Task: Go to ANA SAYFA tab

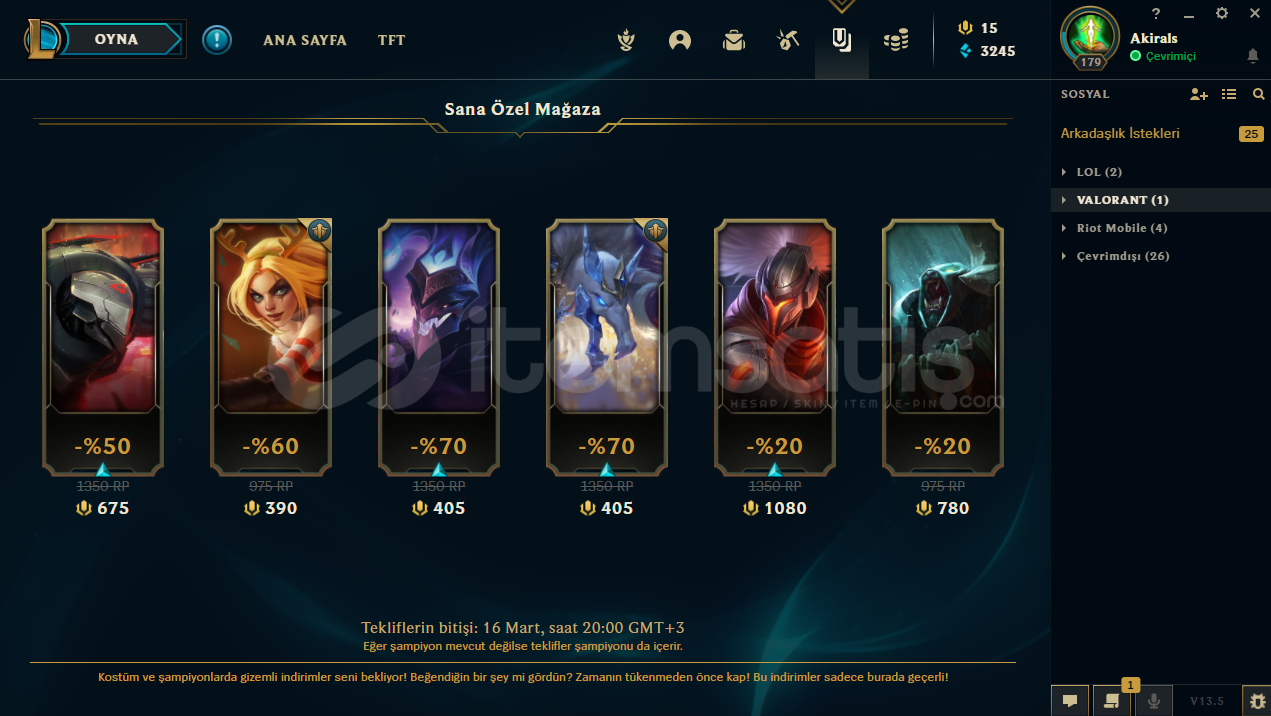Action: click(x=305, y=41)
